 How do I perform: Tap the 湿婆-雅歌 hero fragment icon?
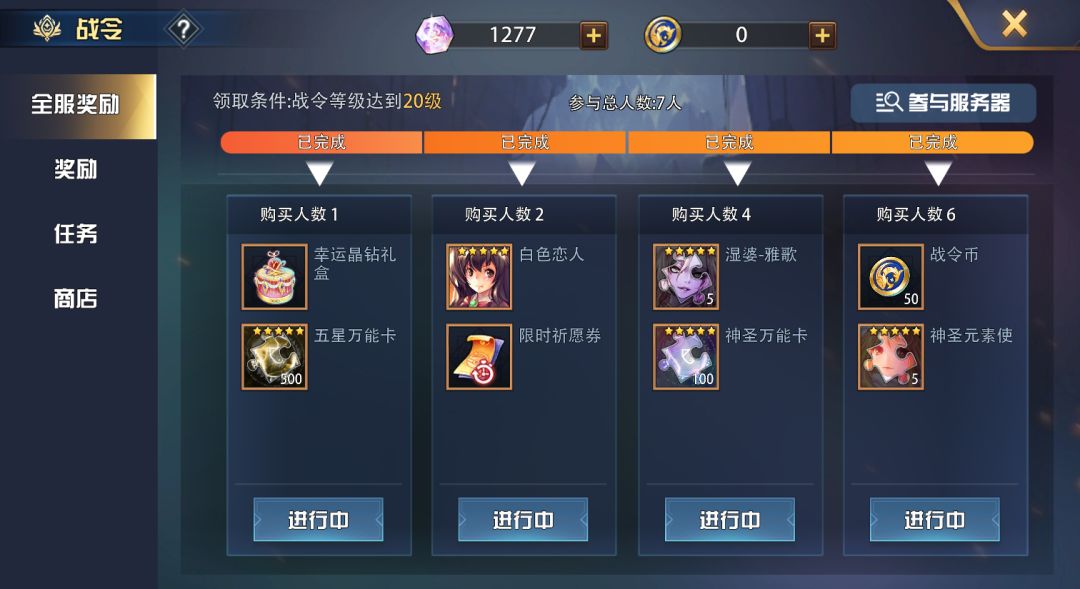pos(686,276)
